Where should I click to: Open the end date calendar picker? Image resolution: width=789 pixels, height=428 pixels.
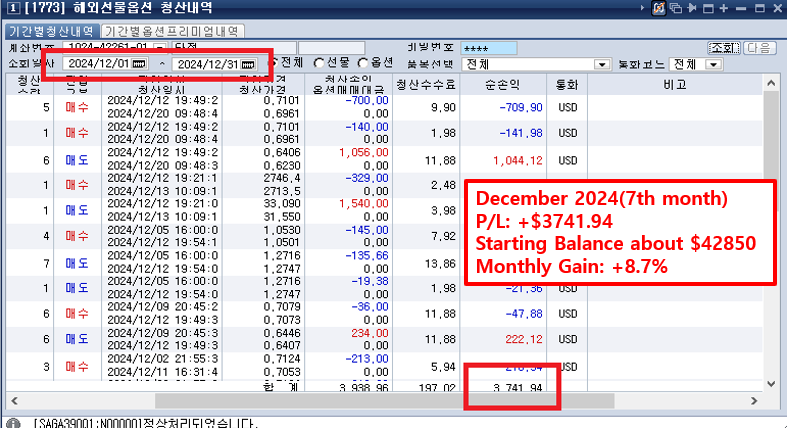point(248,64)
